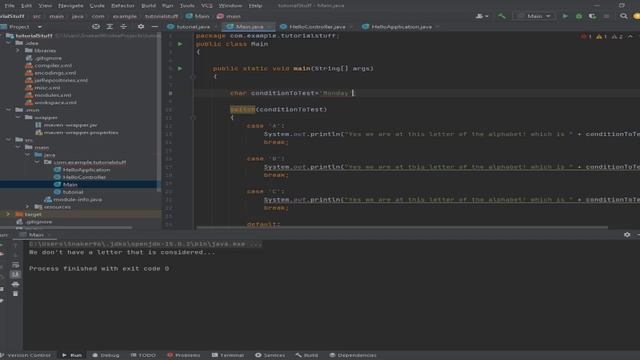The width and height of the screenshot is (640, 360).
Task: Run the application with the green Run button
Action: [565, 16]
